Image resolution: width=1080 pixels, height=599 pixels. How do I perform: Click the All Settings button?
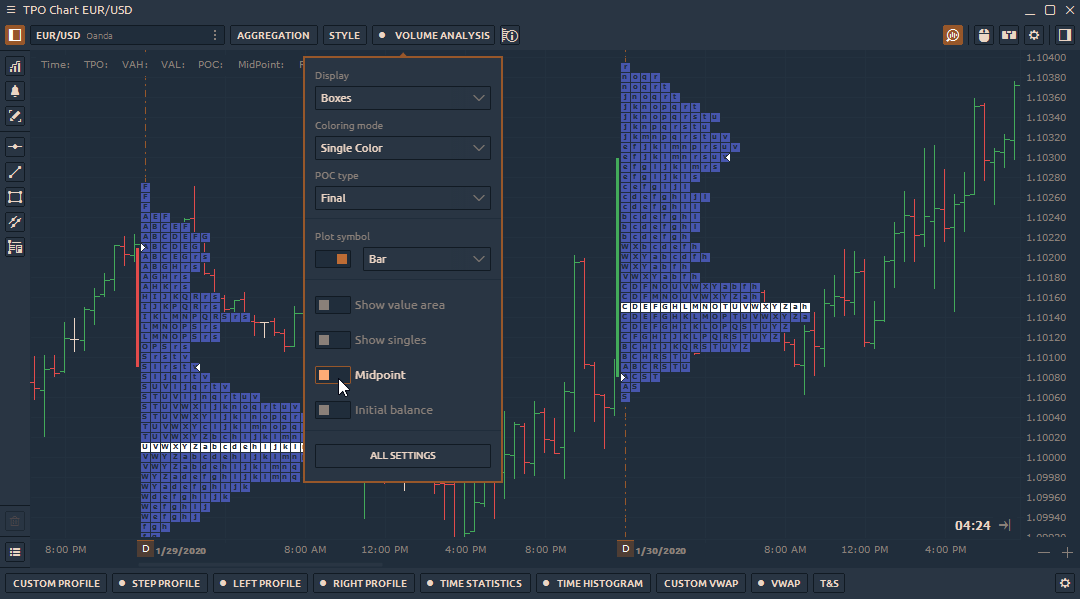click(x=402, y=456)
